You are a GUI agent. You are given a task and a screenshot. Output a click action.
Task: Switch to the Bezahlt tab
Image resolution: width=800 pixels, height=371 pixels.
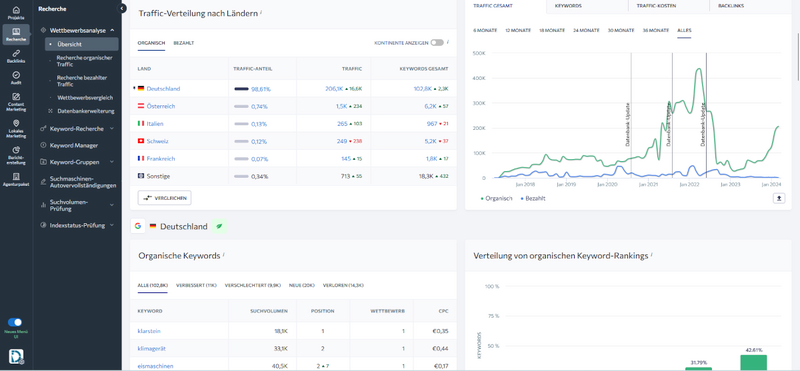click(184, 43)
